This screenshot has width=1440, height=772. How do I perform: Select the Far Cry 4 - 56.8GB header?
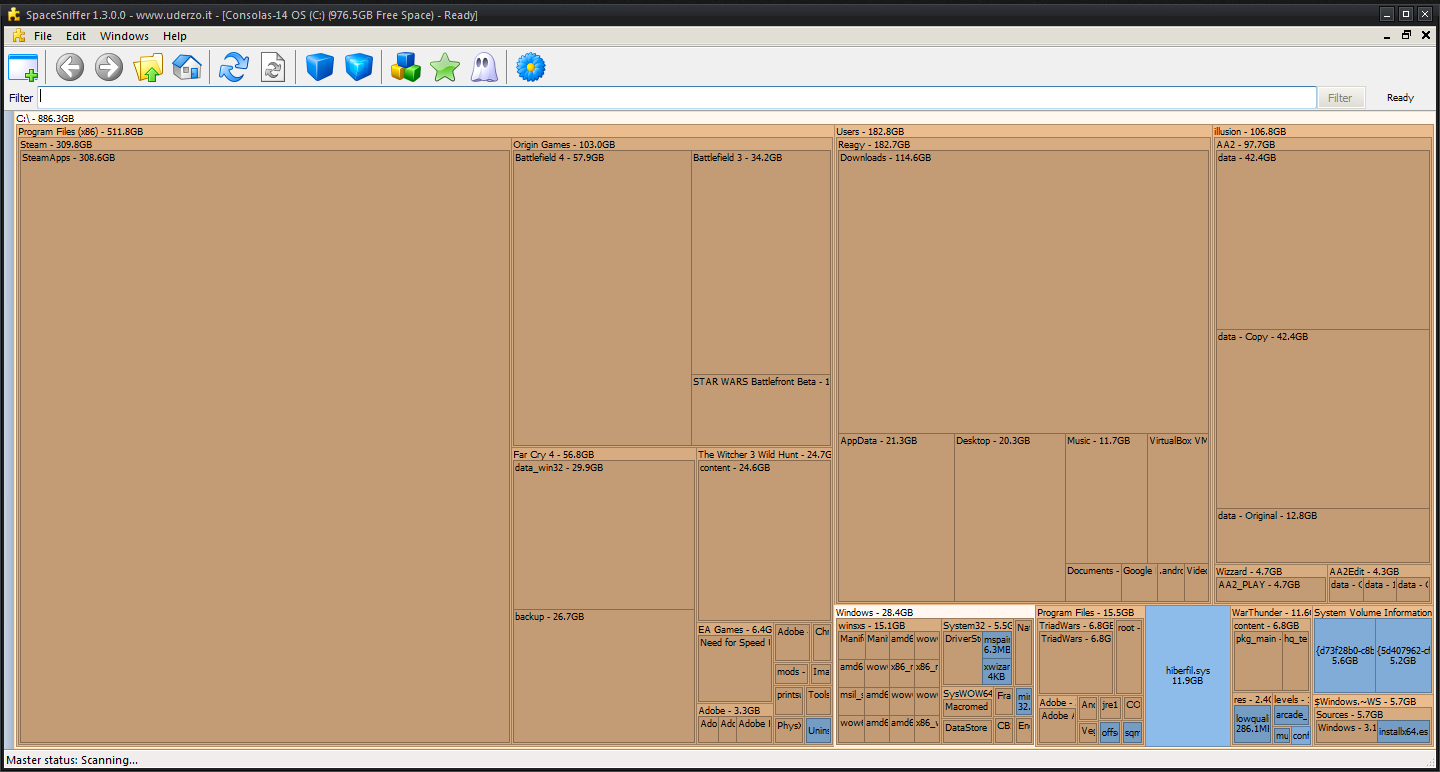[604, 454]
